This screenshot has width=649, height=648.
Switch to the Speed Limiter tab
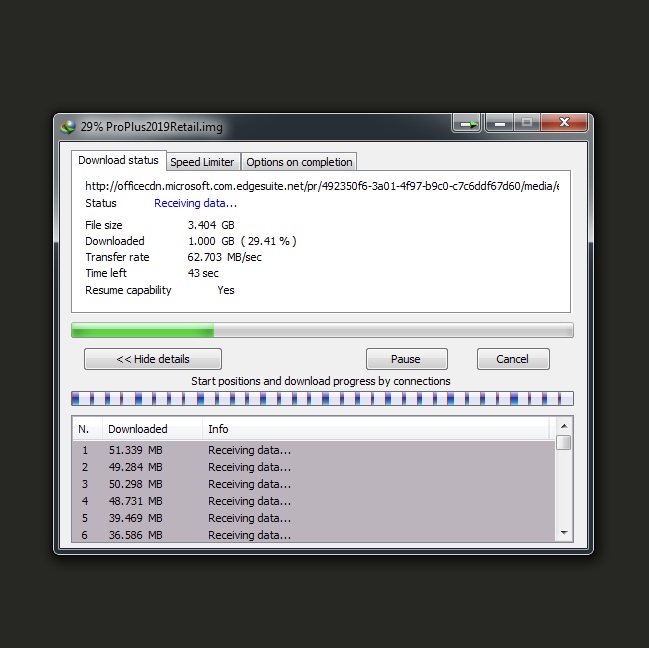coord(202,162)
